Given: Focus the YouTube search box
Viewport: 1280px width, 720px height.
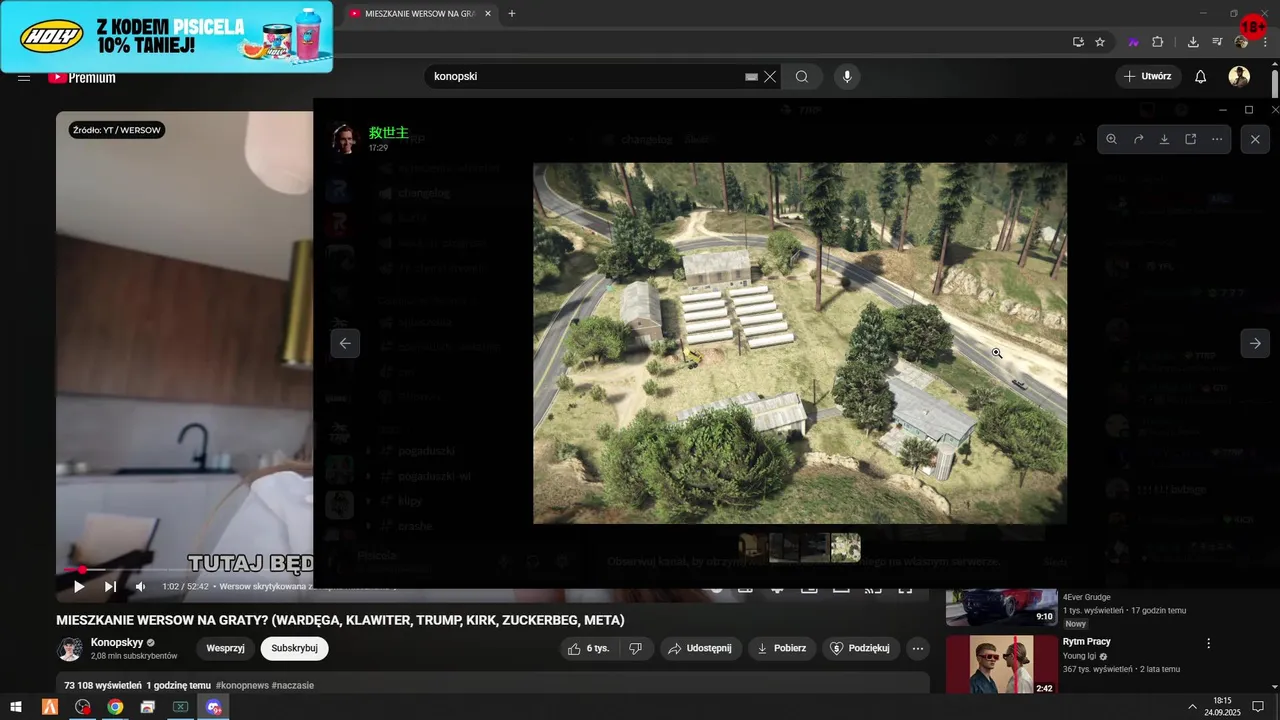Looking at the screenshot, I should coord(585,77).
